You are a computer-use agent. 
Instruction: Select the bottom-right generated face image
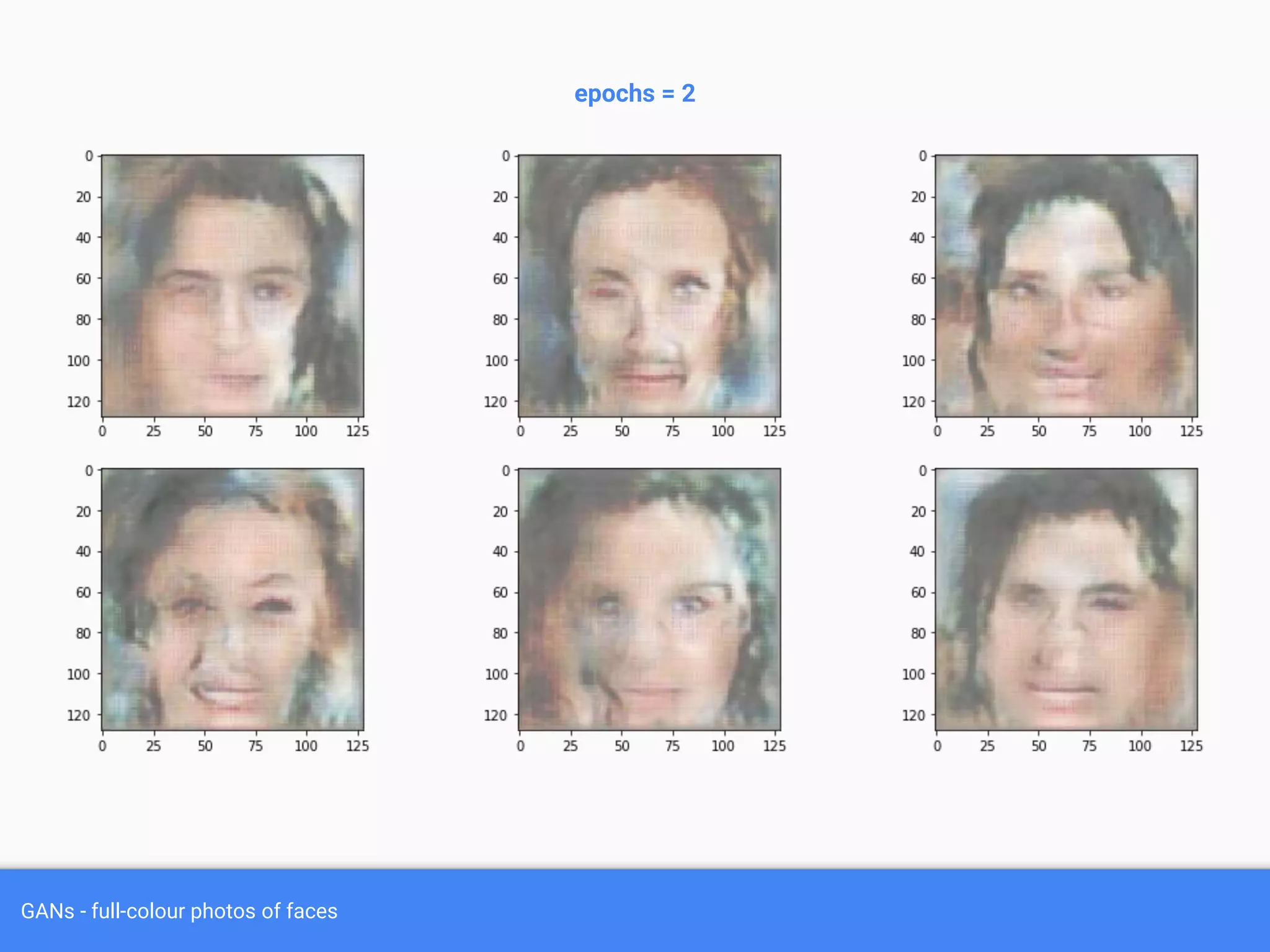click(x=1066, y=599)
